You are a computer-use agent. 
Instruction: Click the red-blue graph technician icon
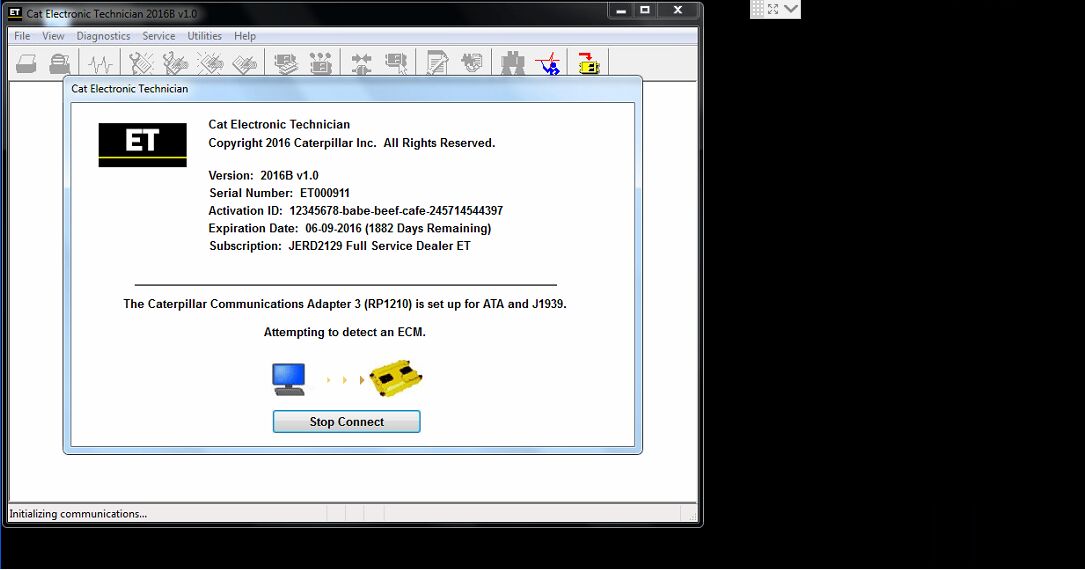pyautogui.click(x=547, y=64)
